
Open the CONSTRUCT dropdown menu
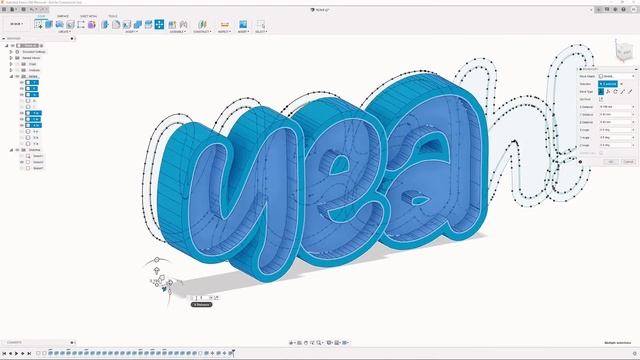(202, 31)
